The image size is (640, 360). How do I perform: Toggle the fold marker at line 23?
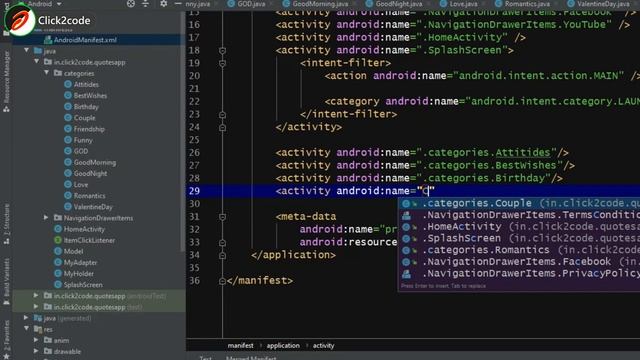(222, 115)
